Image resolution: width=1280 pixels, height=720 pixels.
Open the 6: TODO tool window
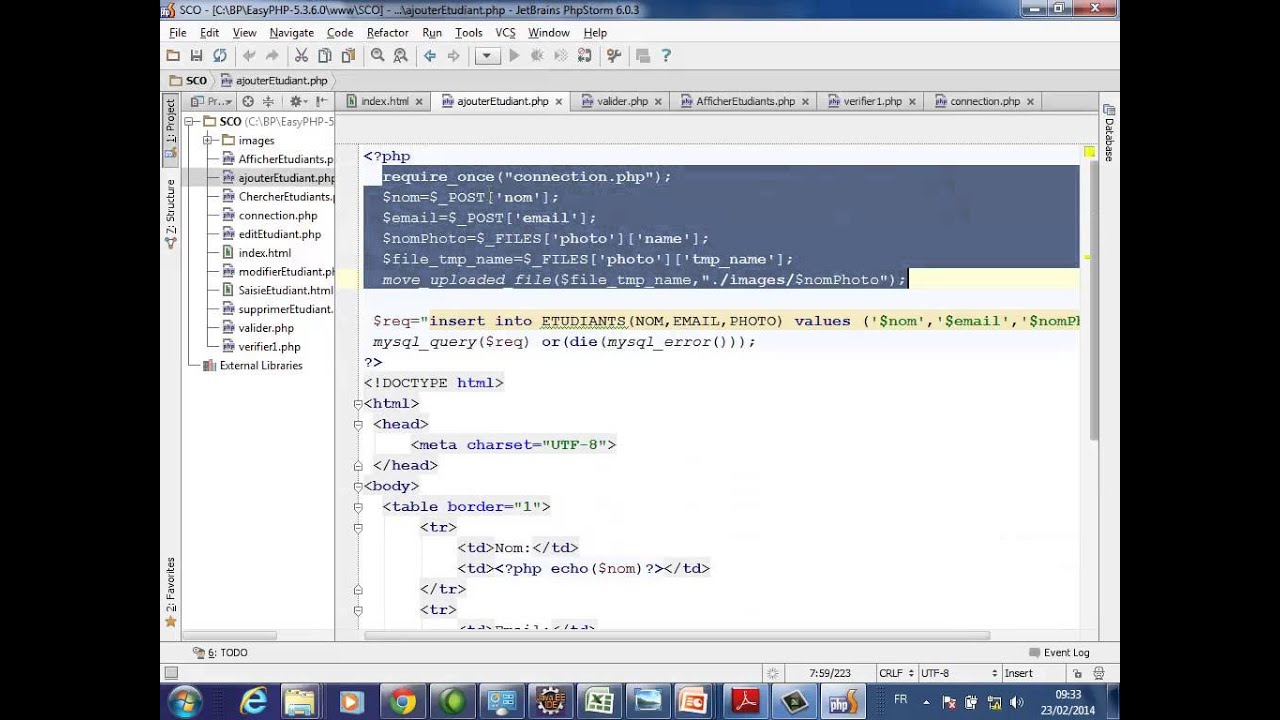[220, 652]
